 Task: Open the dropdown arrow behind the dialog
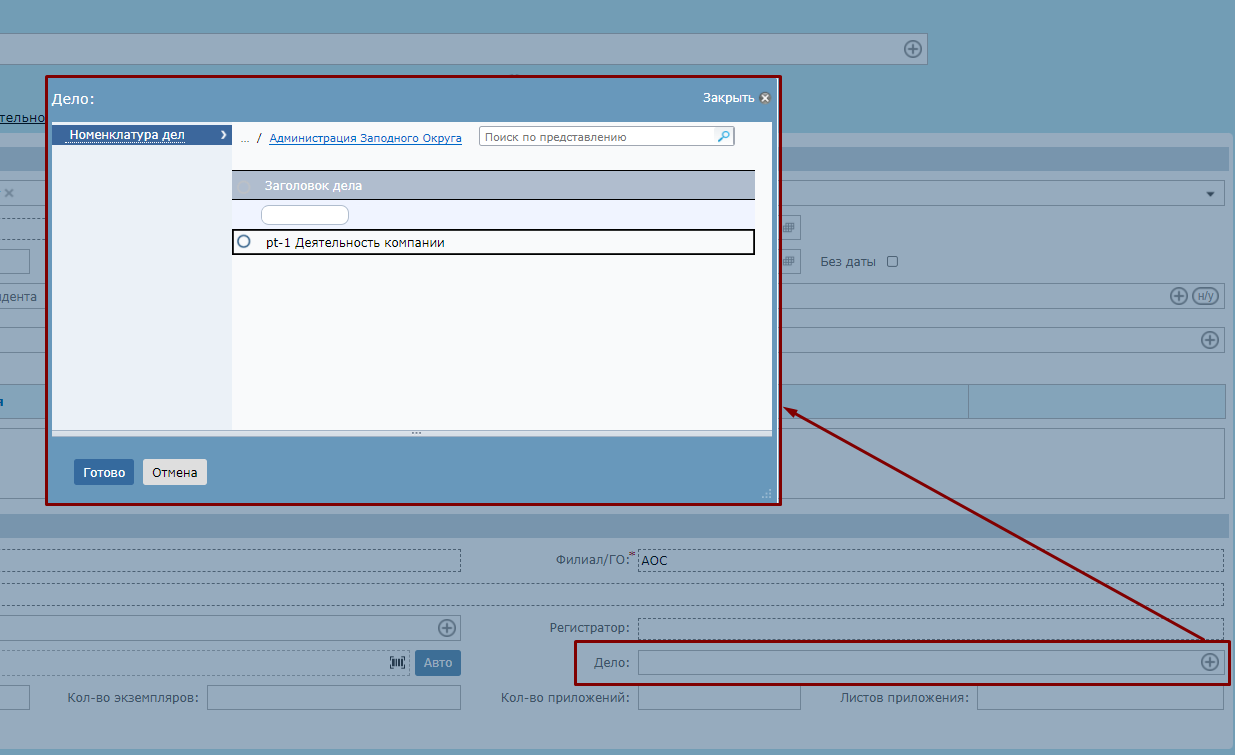click(x=1210, y=193)
